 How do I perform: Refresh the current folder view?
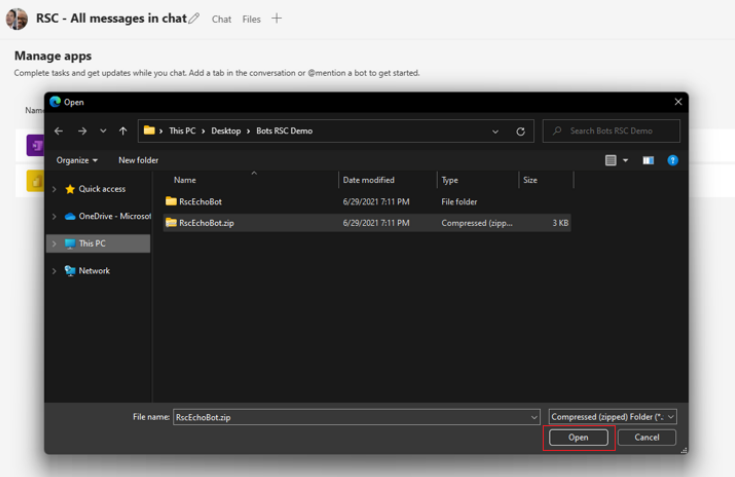[x=520, y=131]
